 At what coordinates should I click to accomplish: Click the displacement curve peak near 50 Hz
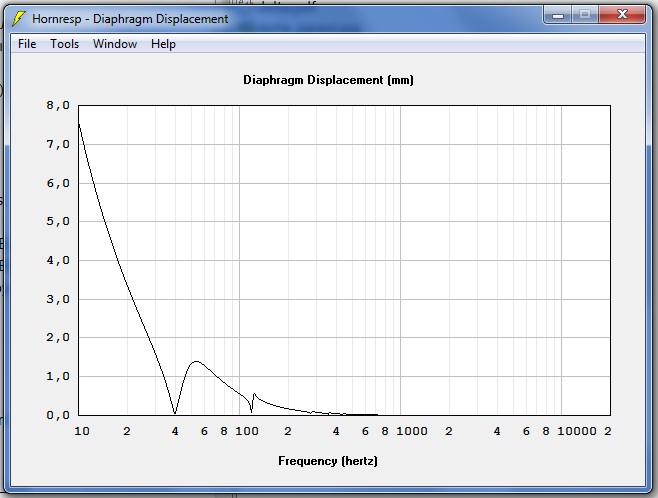pyautogui.click(x=196, y=361)
